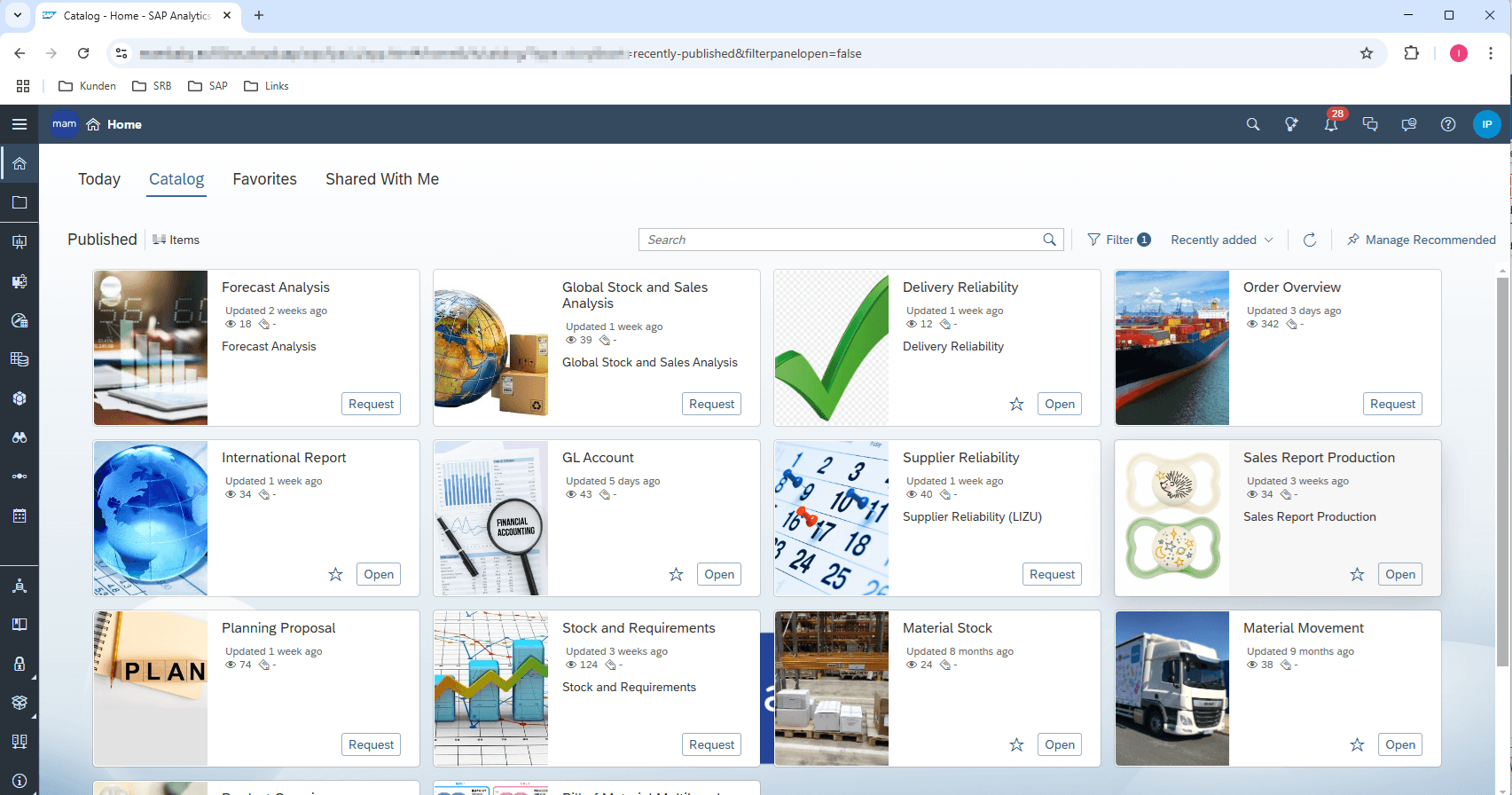
Task: Open the Files folder icon in the sidebar
Action: point(20,202)
